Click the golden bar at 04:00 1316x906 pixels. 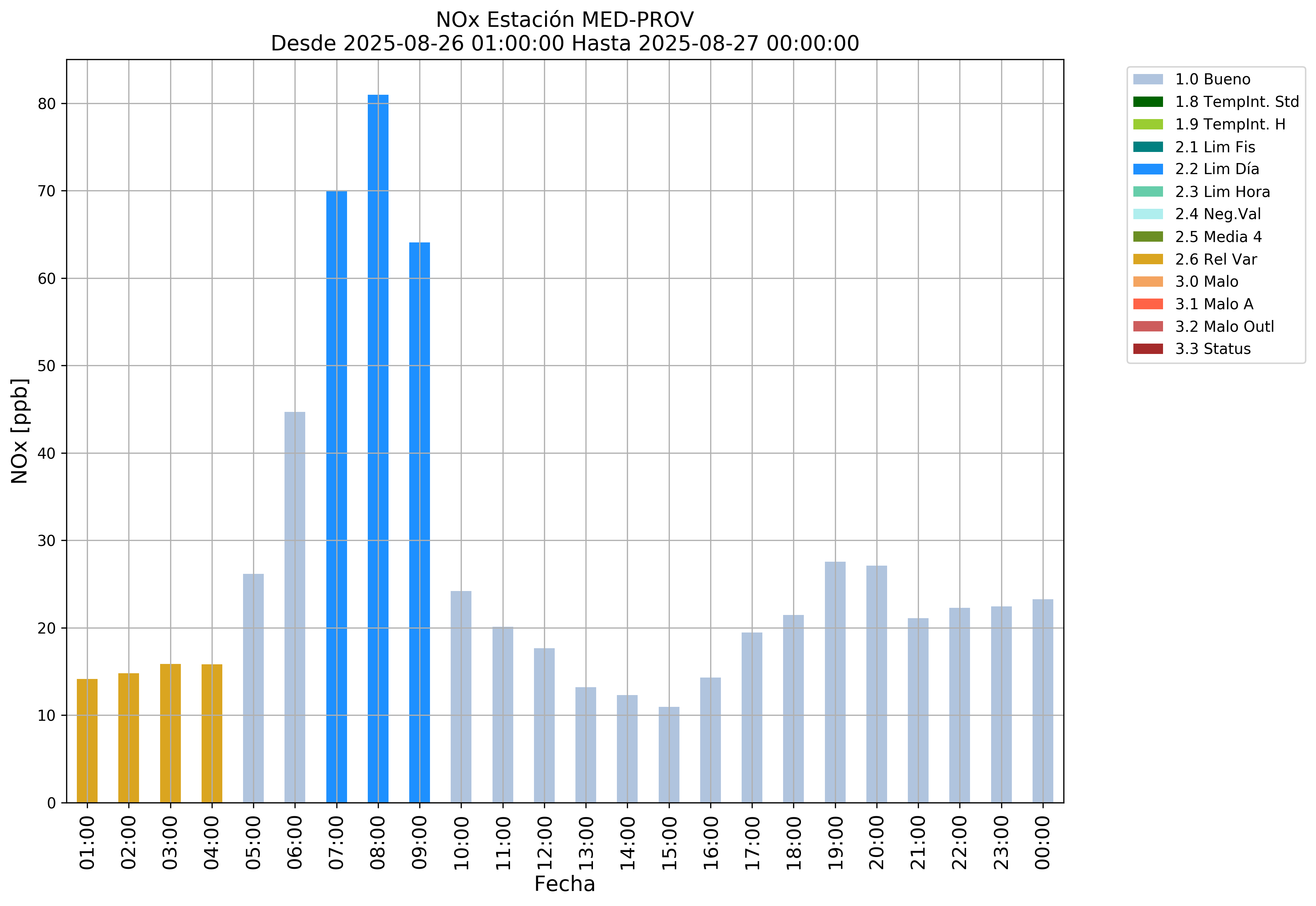click(x=212, y=733)
